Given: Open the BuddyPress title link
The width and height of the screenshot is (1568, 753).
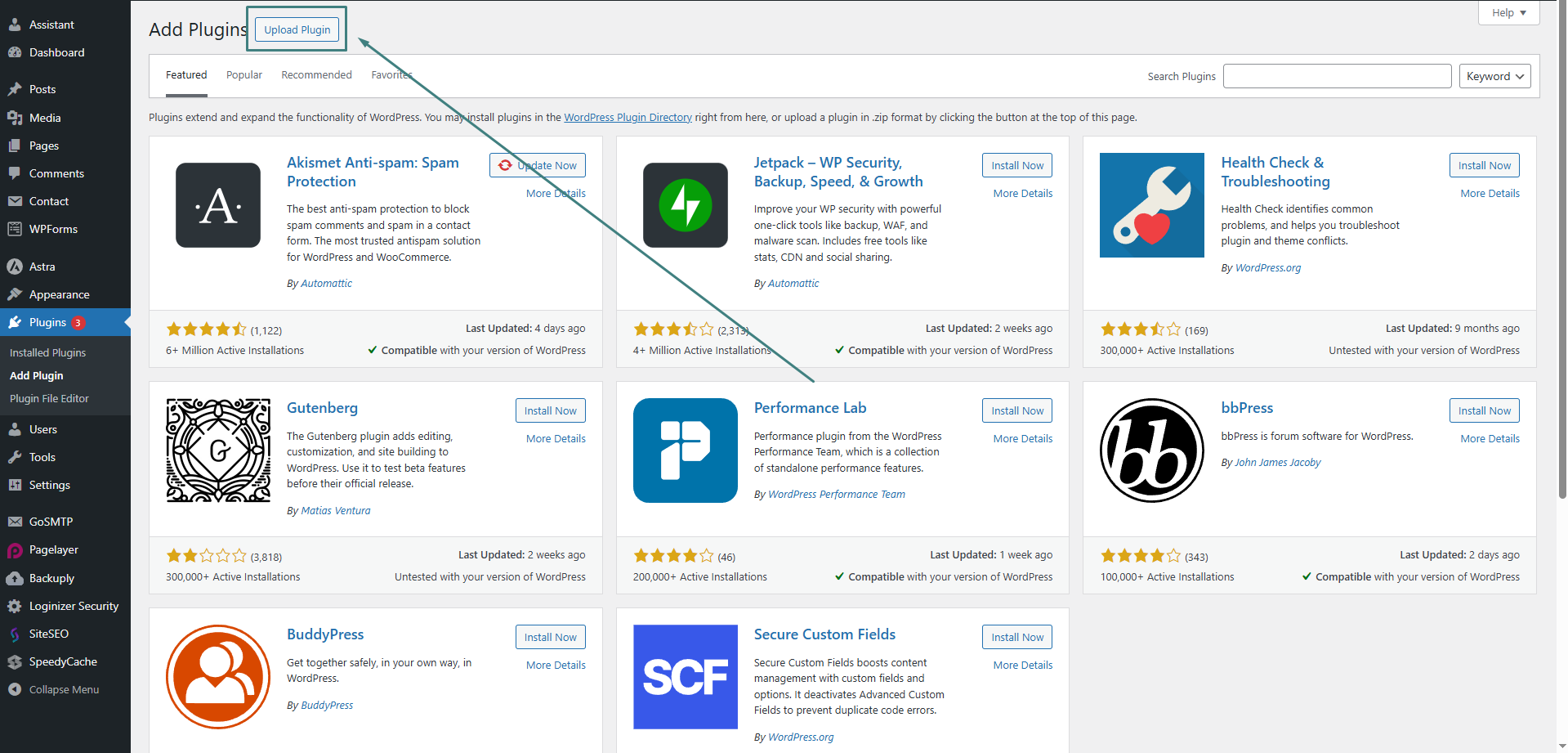Looking at the screenshot, I should 325,634.
